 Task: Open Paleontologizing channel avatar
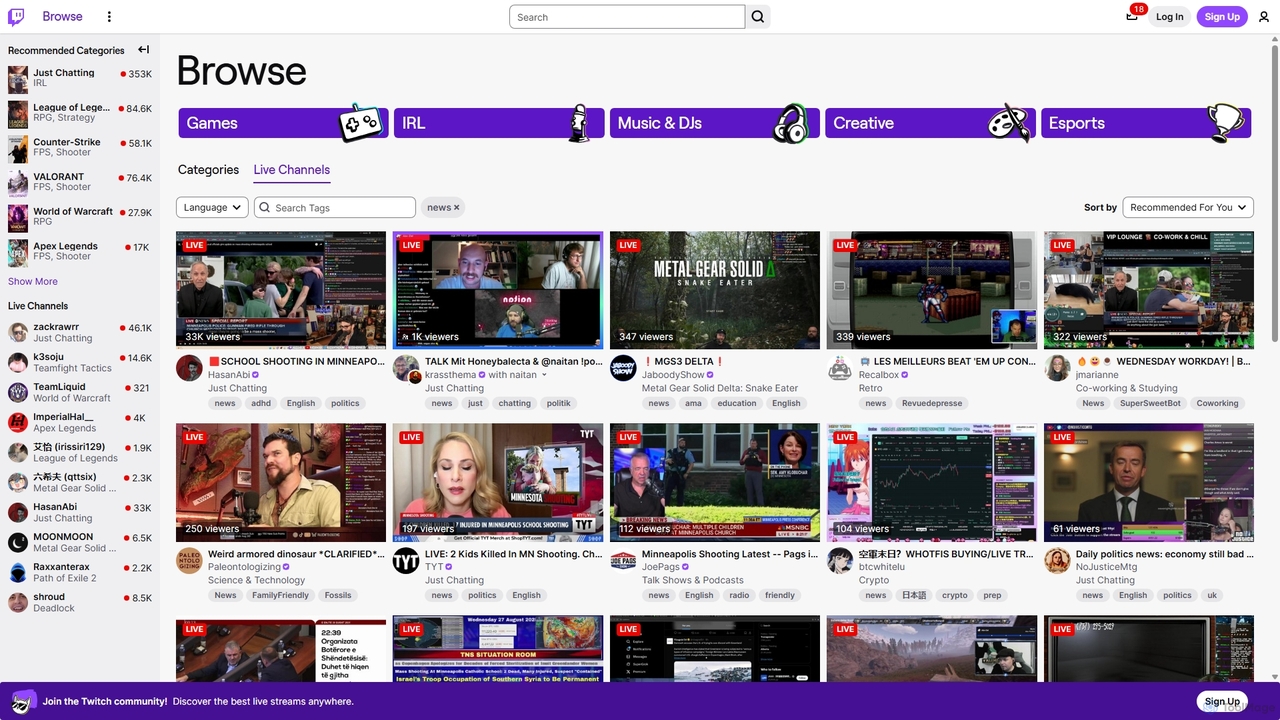tap(189, 559)
